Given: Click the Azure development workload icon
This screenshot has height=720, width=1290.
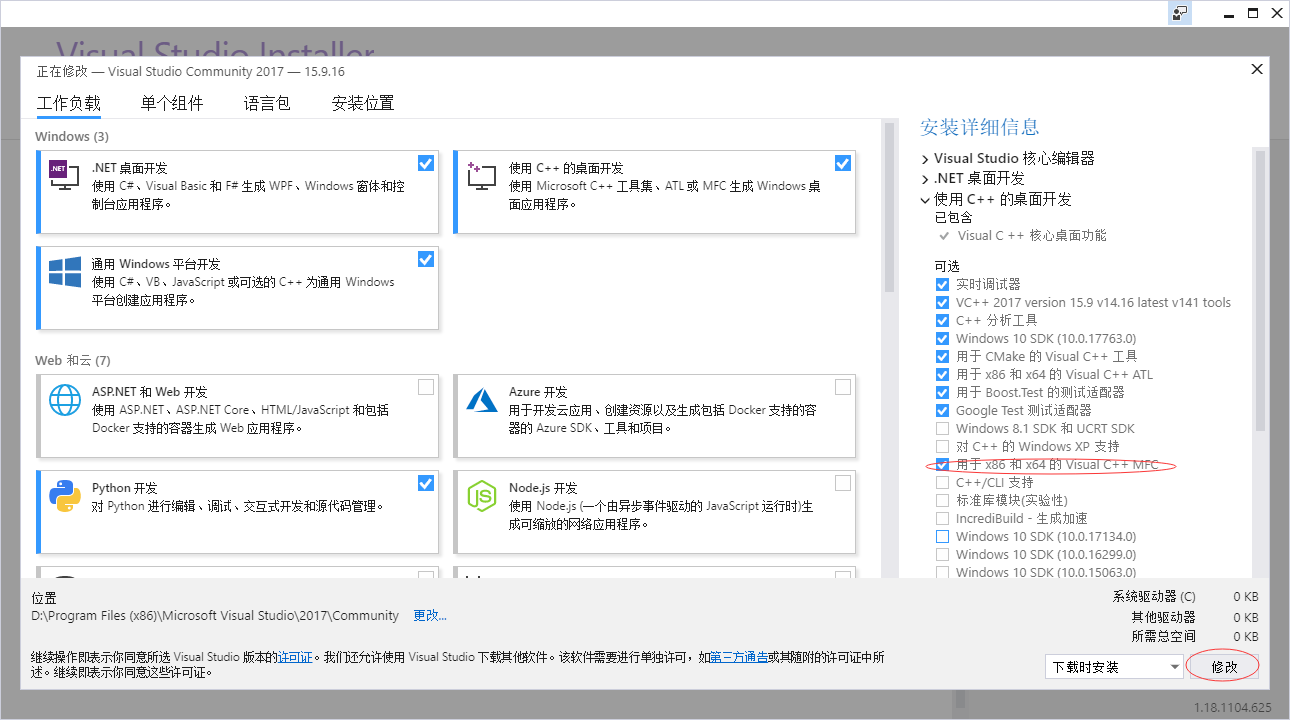Looking at the screenshot, I should pos(481,399).
